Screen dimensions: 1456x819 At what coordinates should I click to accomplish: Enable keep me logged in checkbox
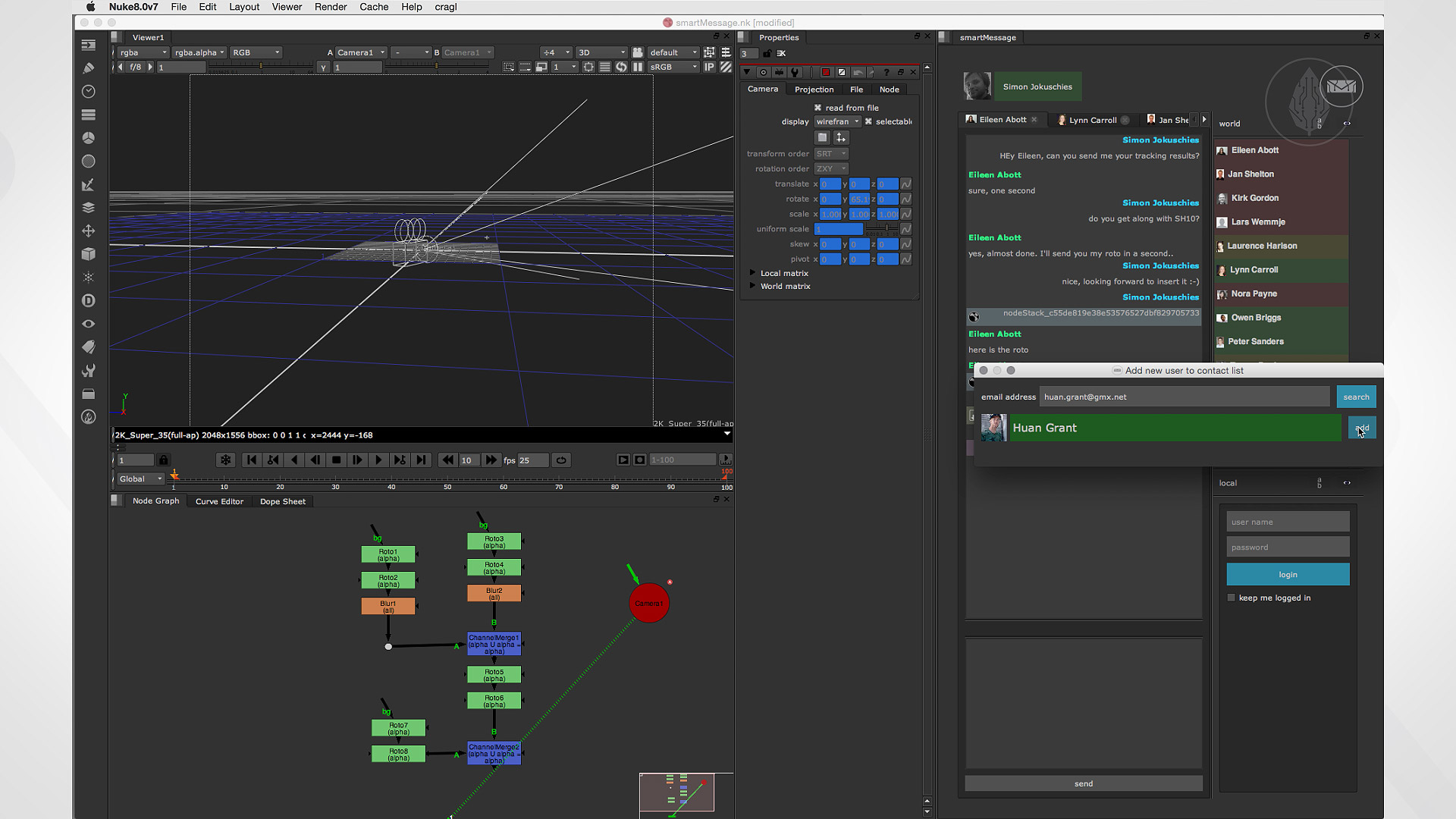coord(1232,598)
